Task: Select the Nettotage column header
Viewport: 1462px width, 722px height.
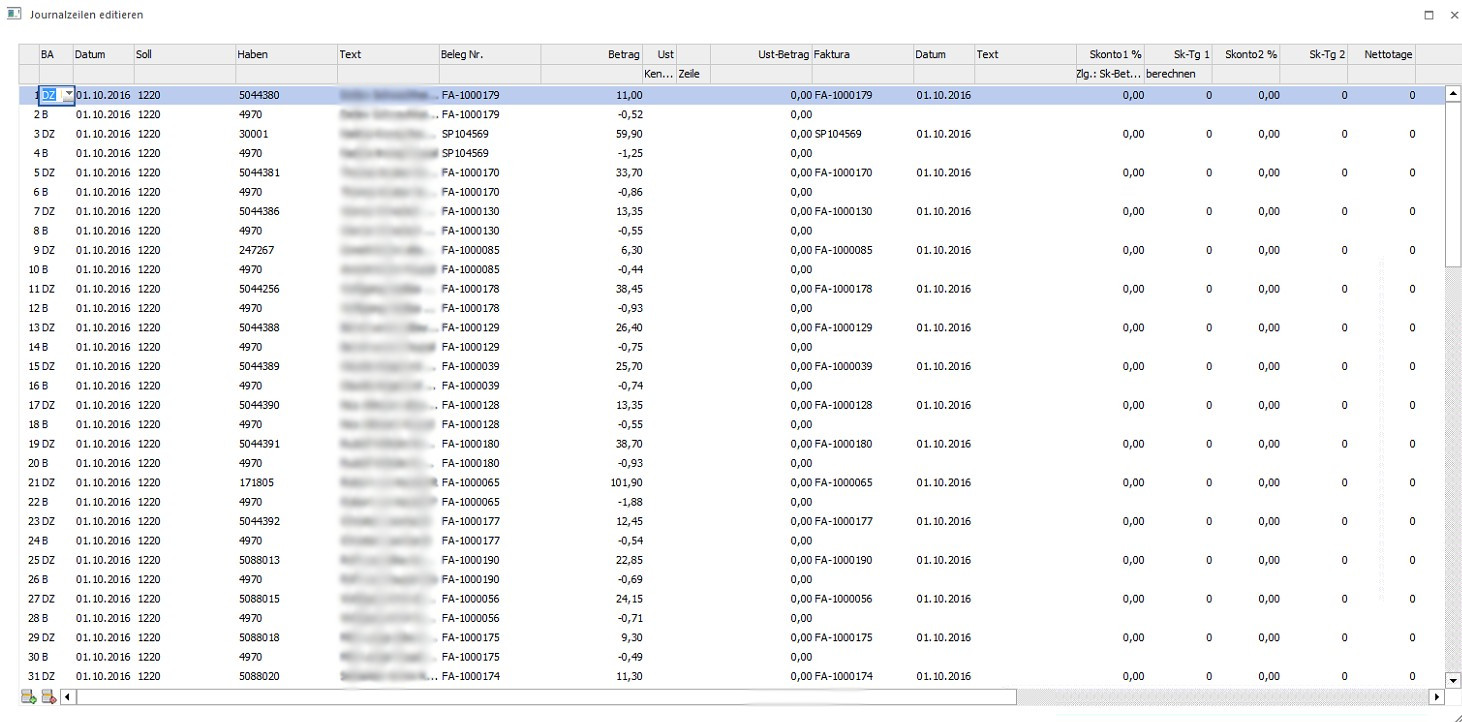Action: pos(1381,55)
